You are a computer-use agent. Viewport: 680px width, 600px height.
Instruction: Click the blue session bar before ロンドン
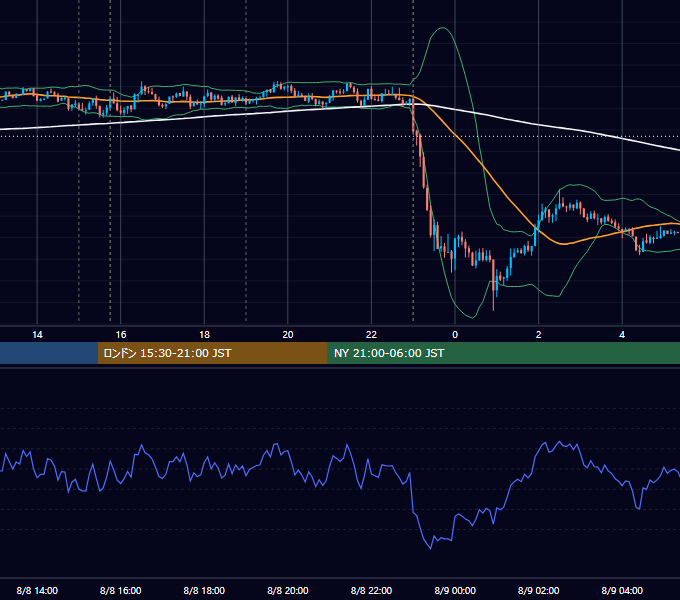[49, 353]
